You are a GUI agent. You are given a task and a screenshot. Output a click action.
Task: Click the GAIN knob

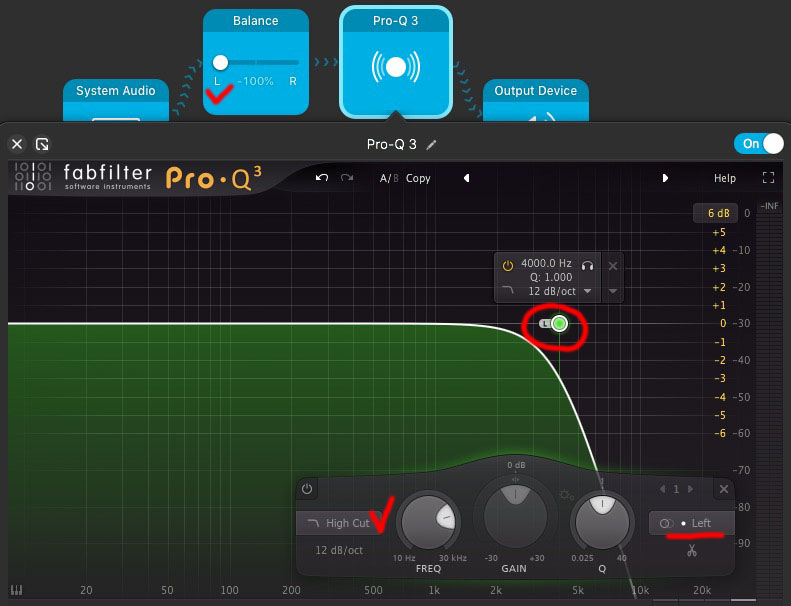pyautogui.click(x=515, y=516)
